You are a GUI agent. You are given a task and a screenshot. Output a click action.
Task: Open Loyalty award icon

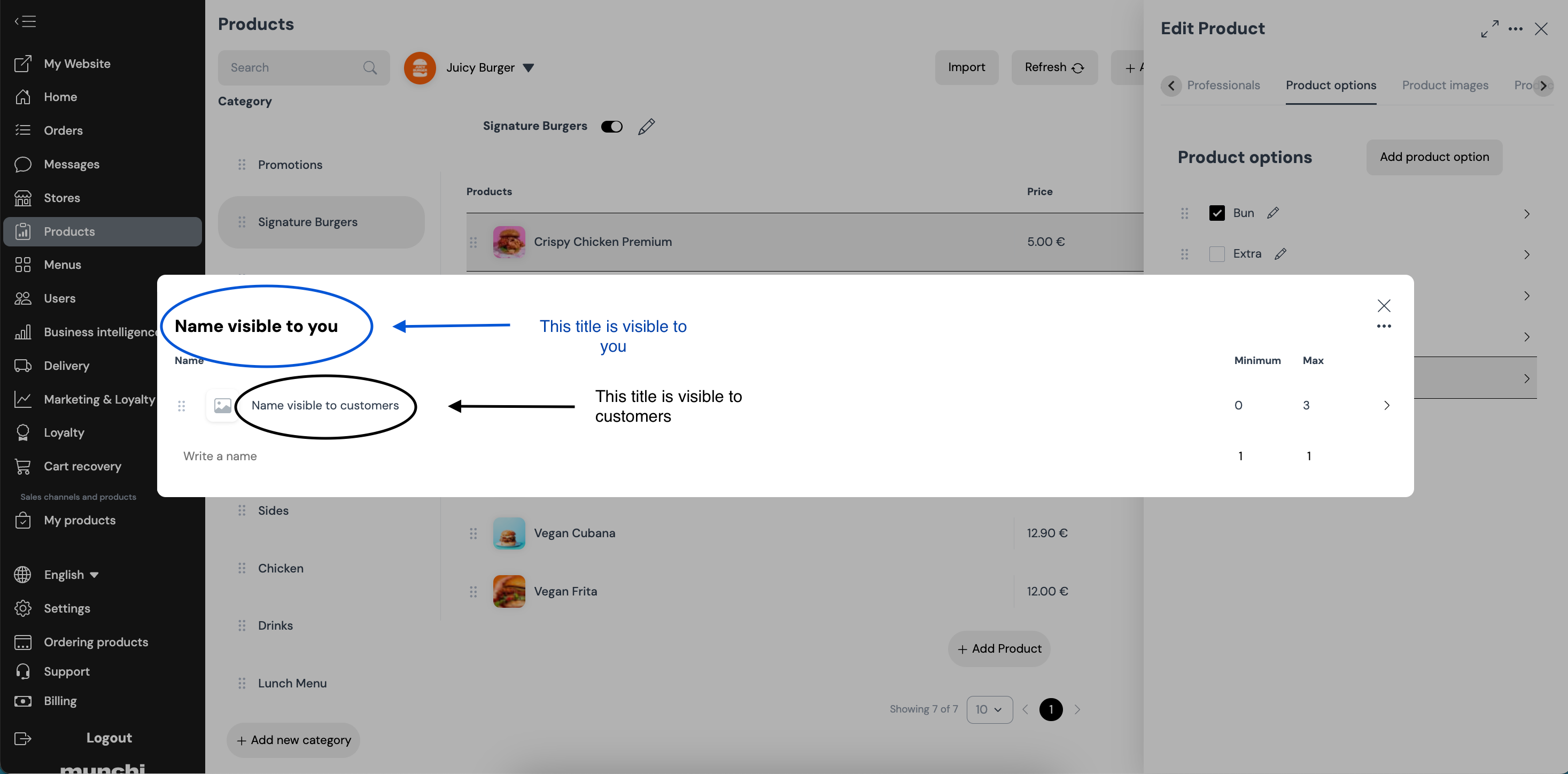coord(23,432)
